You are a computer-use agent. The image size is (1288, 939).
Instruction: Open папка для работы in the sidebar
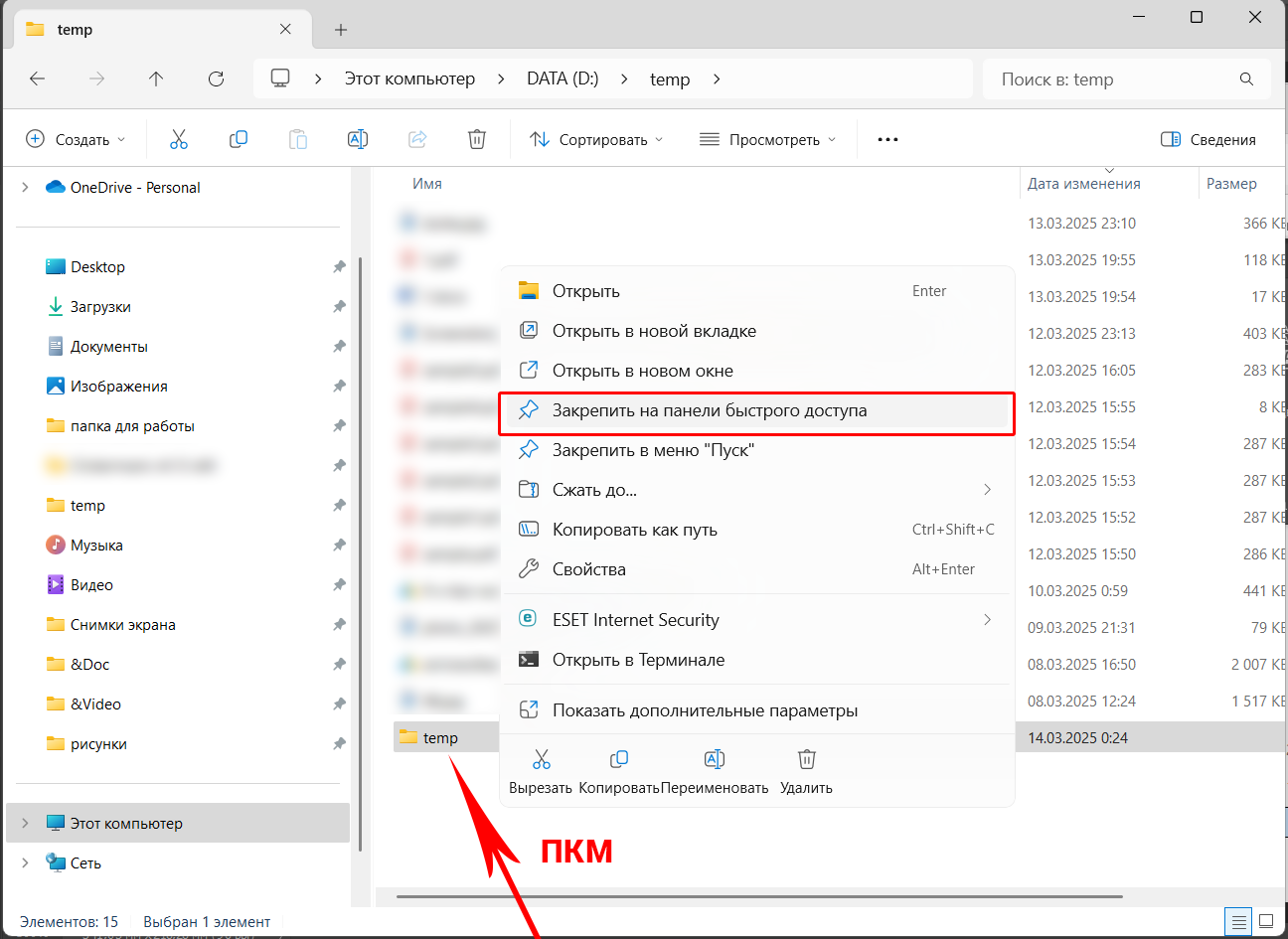click(132, 425)
